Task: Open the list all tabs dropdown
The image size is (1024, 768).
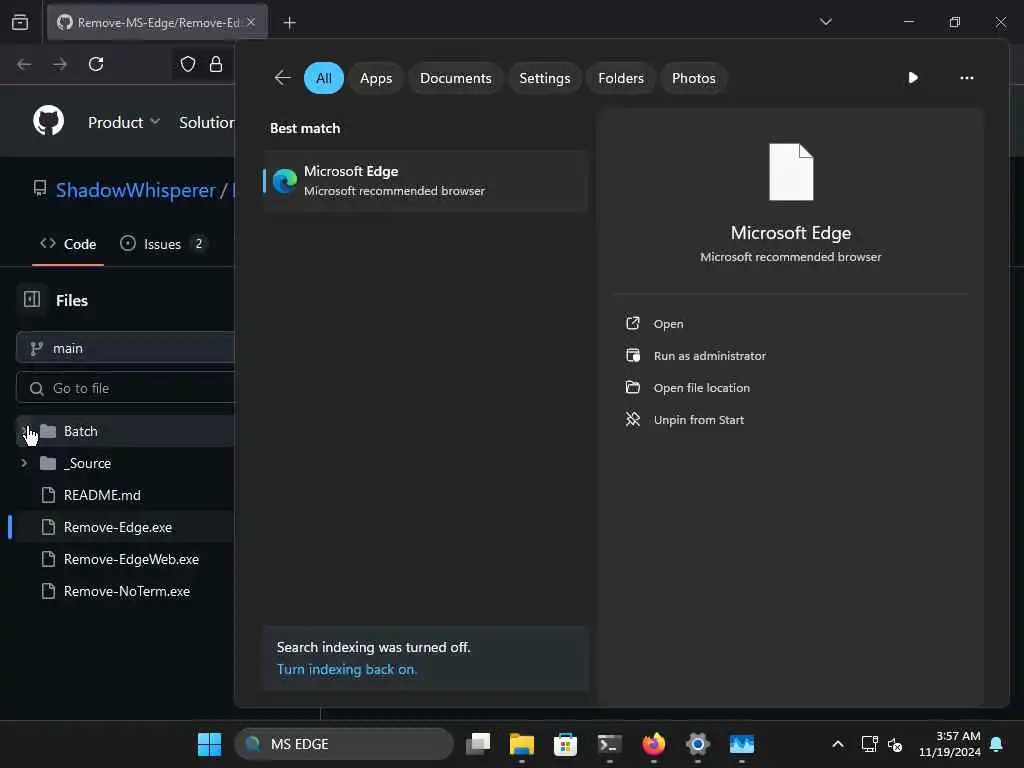Action: 825,22
